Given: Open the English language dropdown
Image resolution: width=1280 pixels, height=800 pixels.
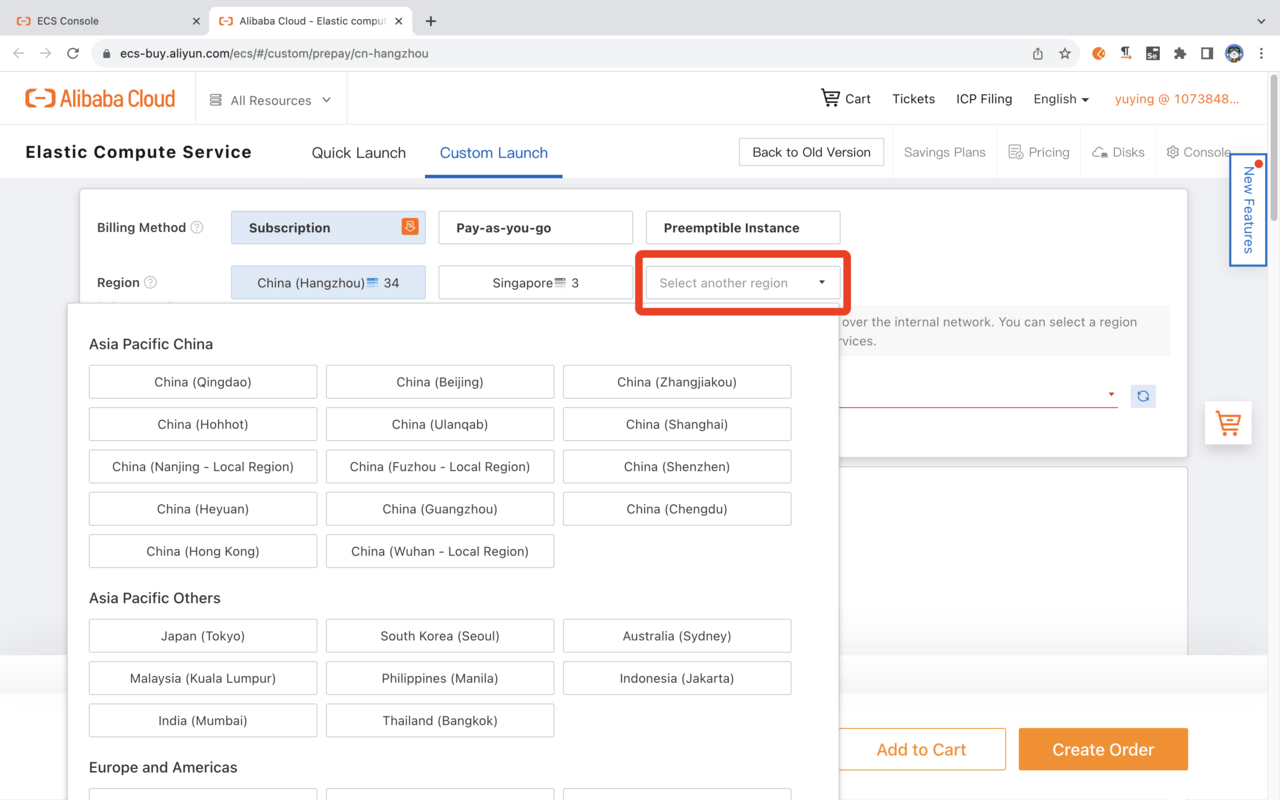Looking at the screenshot, I should pyautogui.click(x=1061, y=99).
